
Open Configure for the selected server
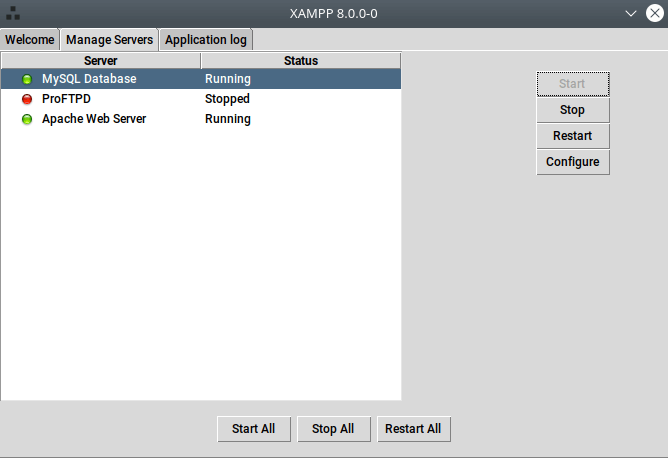click(x=573, y=162)
